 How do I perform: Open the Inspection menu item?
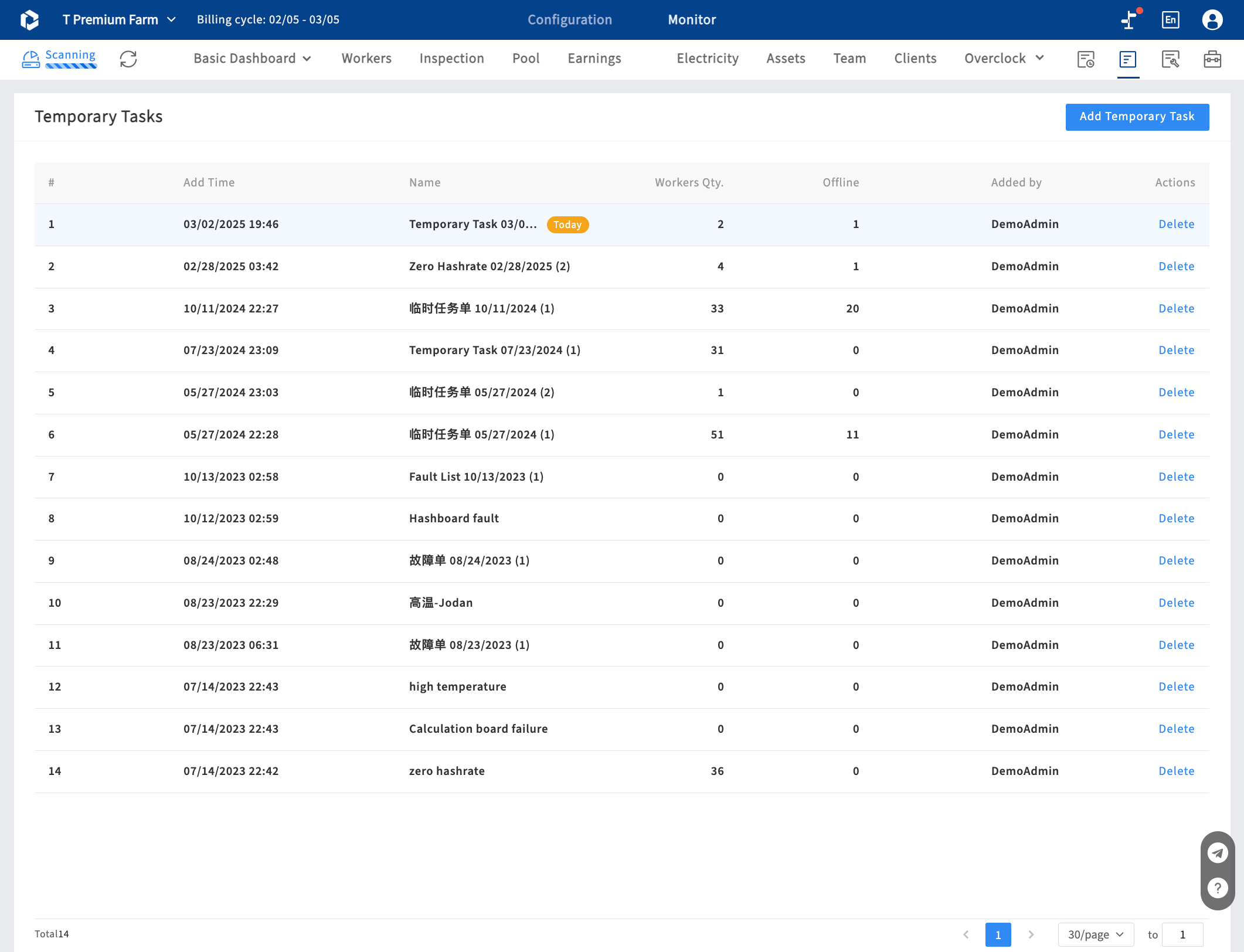(x=451, y=59)
